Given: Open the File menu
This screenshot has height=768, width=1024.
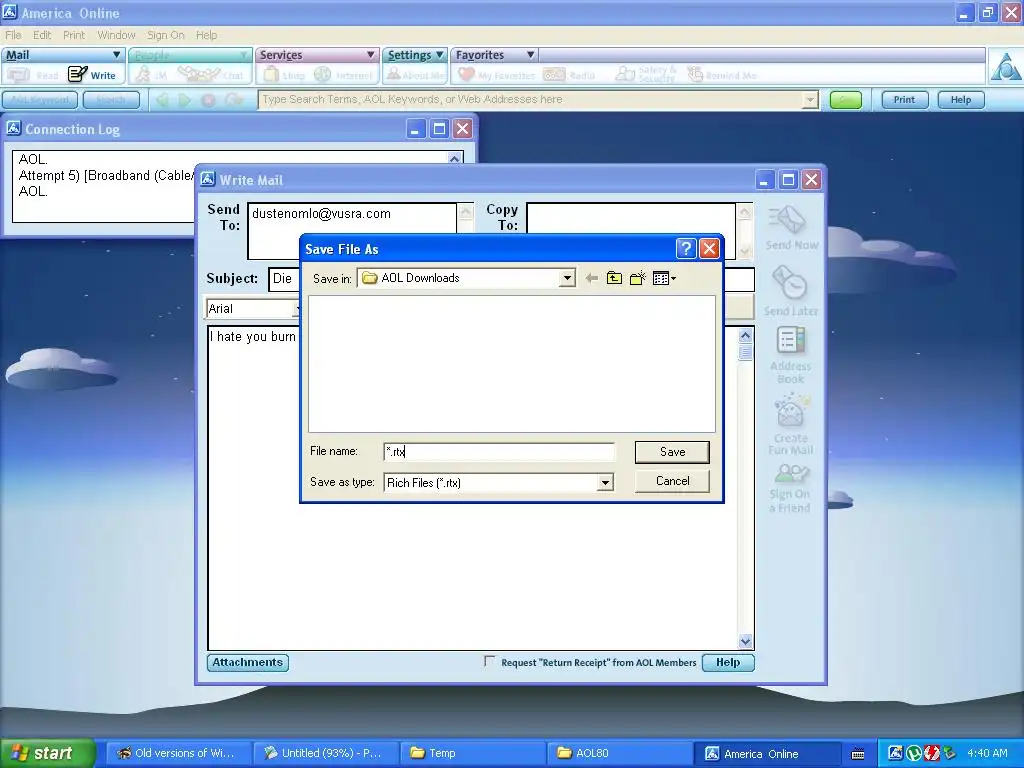Looking at the screenshot, I should click(13, 35).
